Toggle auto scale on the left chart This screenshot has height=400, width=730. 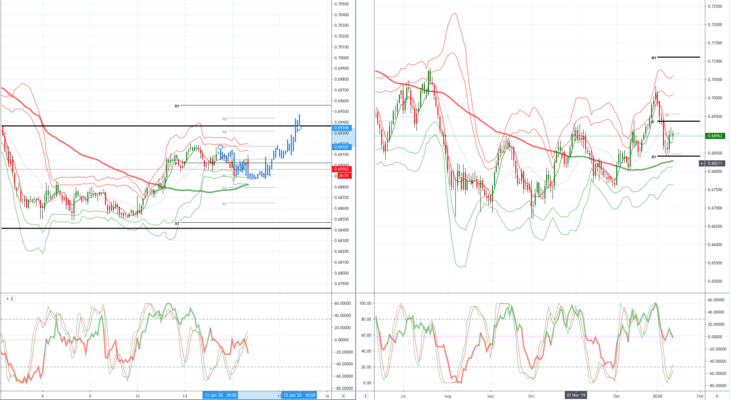pyautogui.click(x=344, y=396)
